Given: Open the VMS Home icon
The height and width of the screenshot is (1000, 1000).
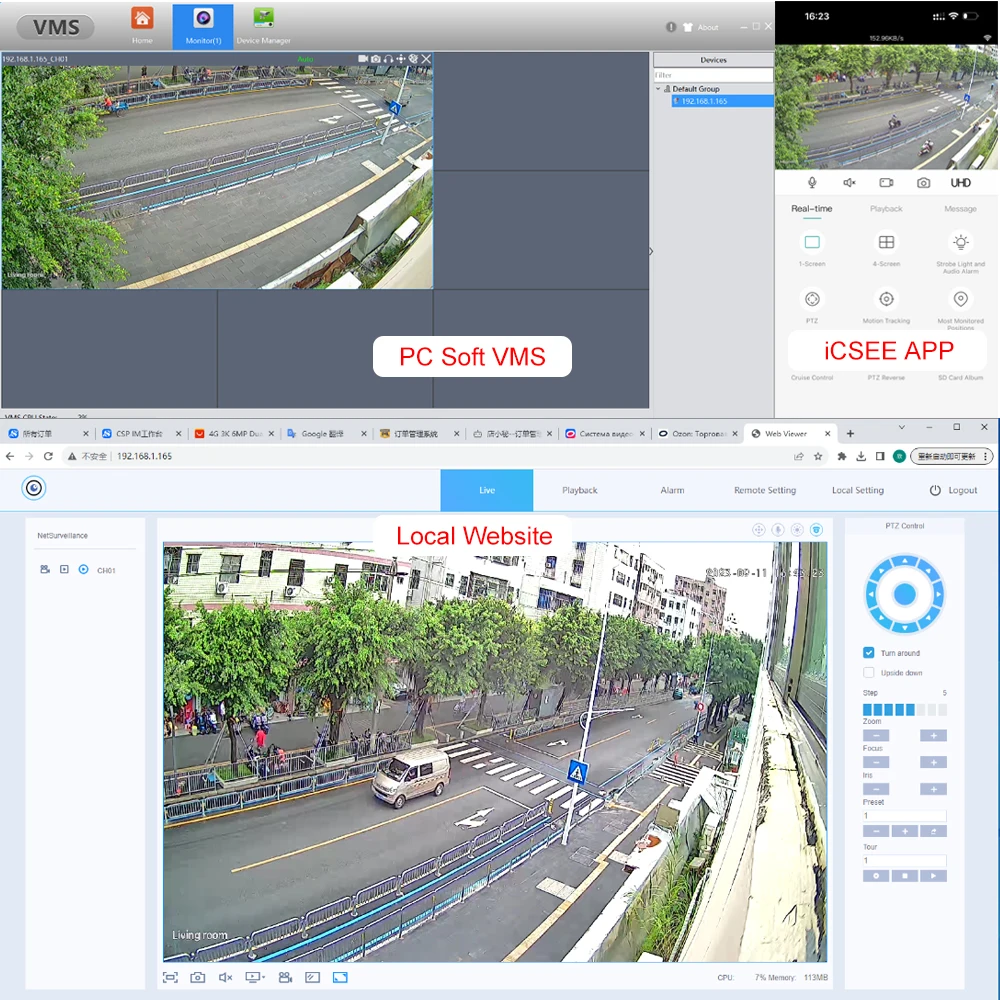Looking at the screenshot, I should [142, 24].
